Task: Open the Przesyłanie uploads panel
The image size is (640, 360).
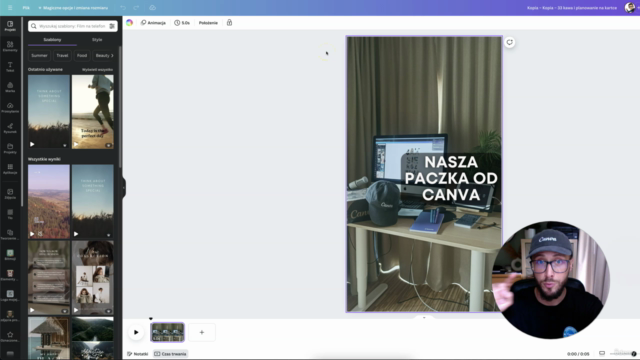Action: (10, 108)
